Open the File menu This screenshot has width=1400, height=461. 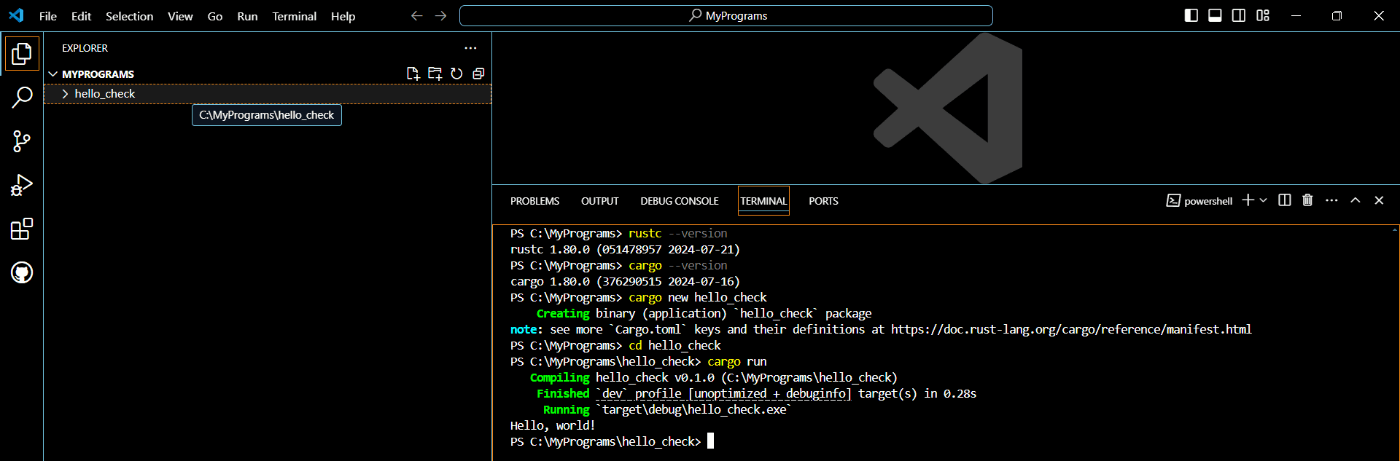click(48, 16)
